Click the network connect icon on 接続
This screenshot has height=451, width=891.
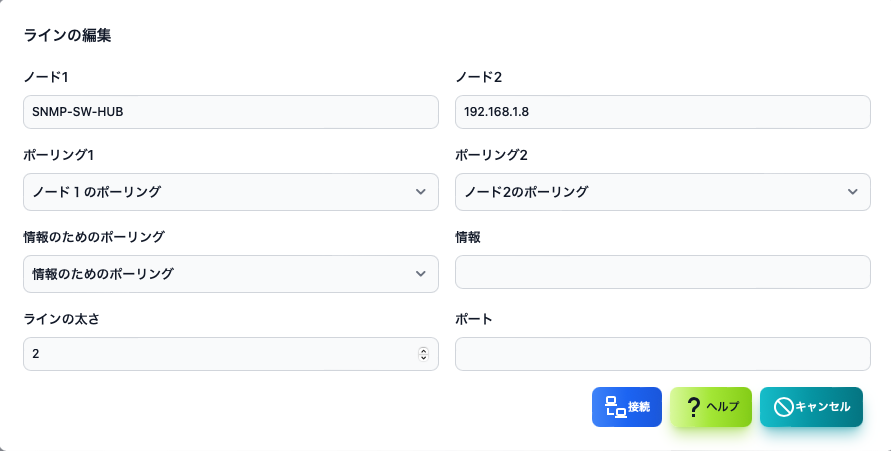pyautogui.click(x=615, y=407)
